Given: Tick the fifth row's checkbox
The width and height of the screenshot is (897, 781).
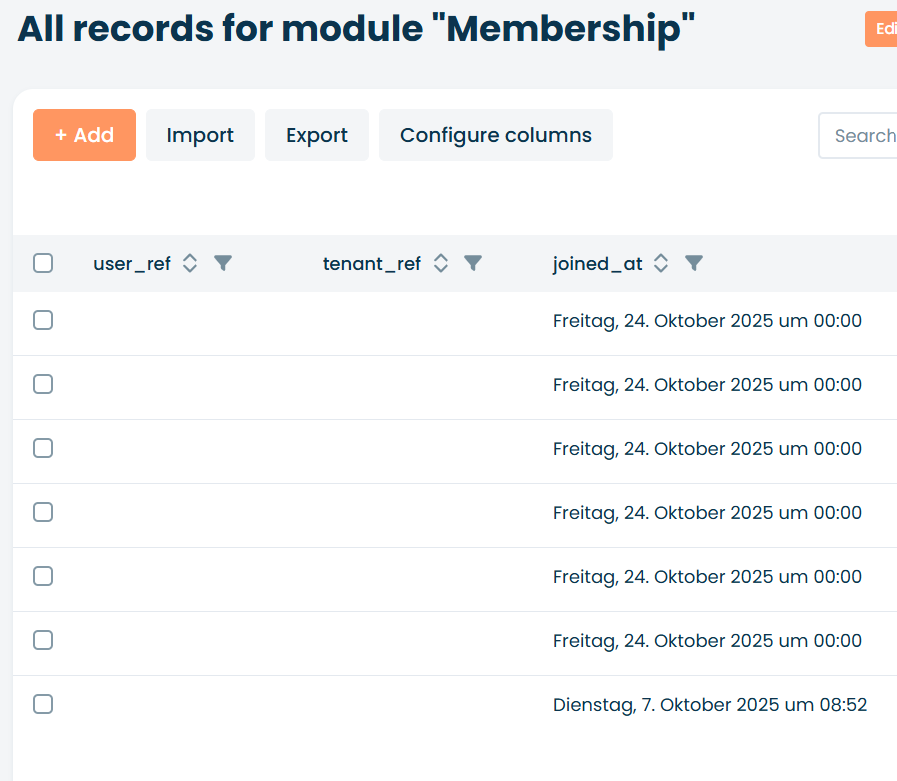Looking at the screenshot, I should 43,576.
